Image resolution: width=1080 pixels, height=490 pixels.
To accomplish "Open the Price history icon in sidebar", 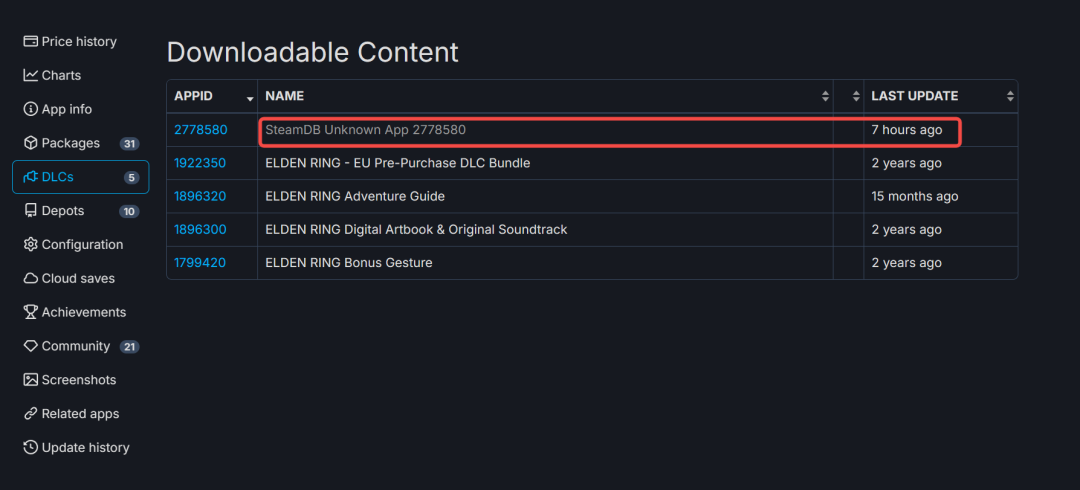I will click(30, 41).
